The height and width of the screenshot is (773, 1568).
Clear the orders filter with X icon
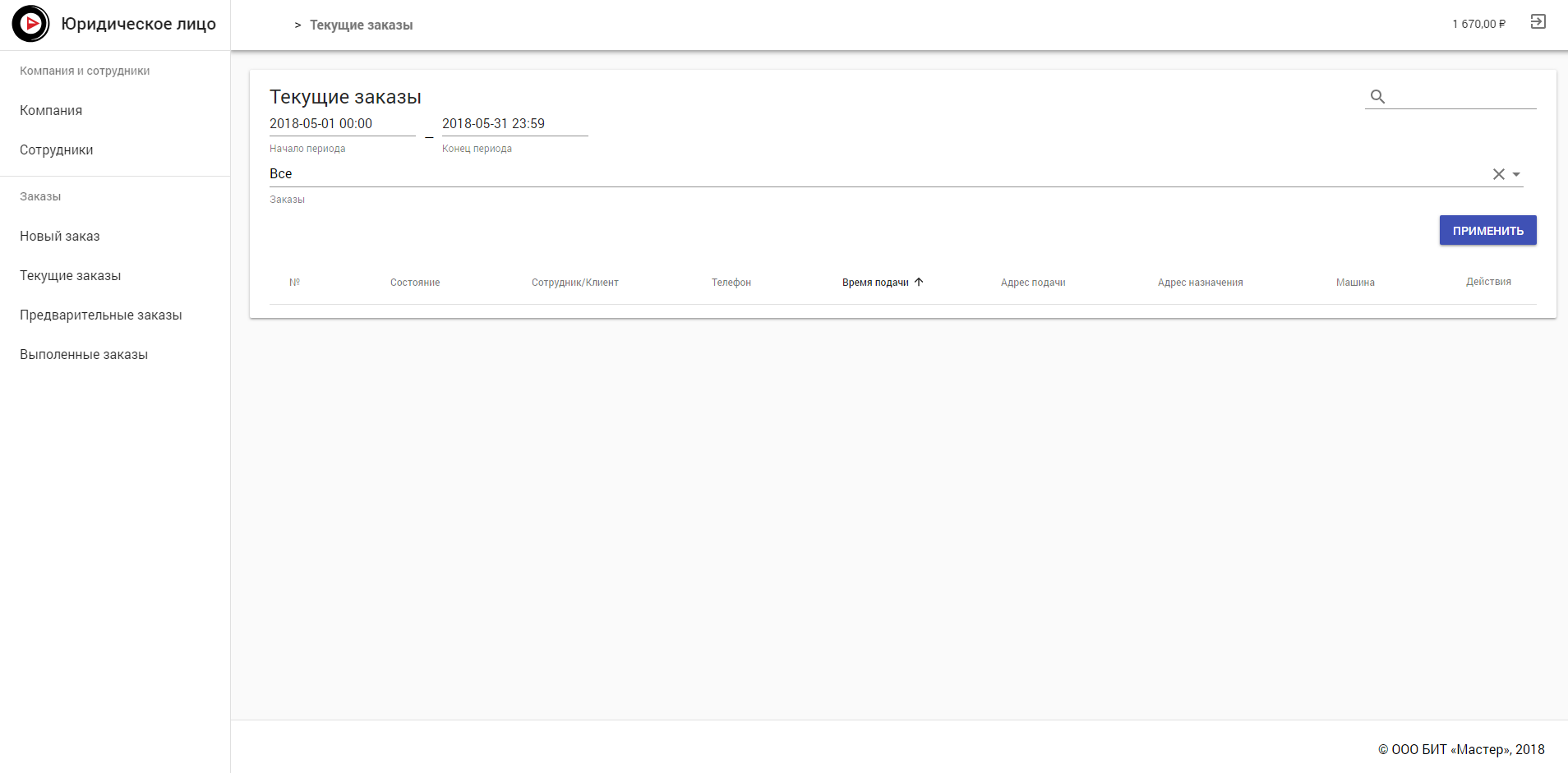coord(1498,174)
